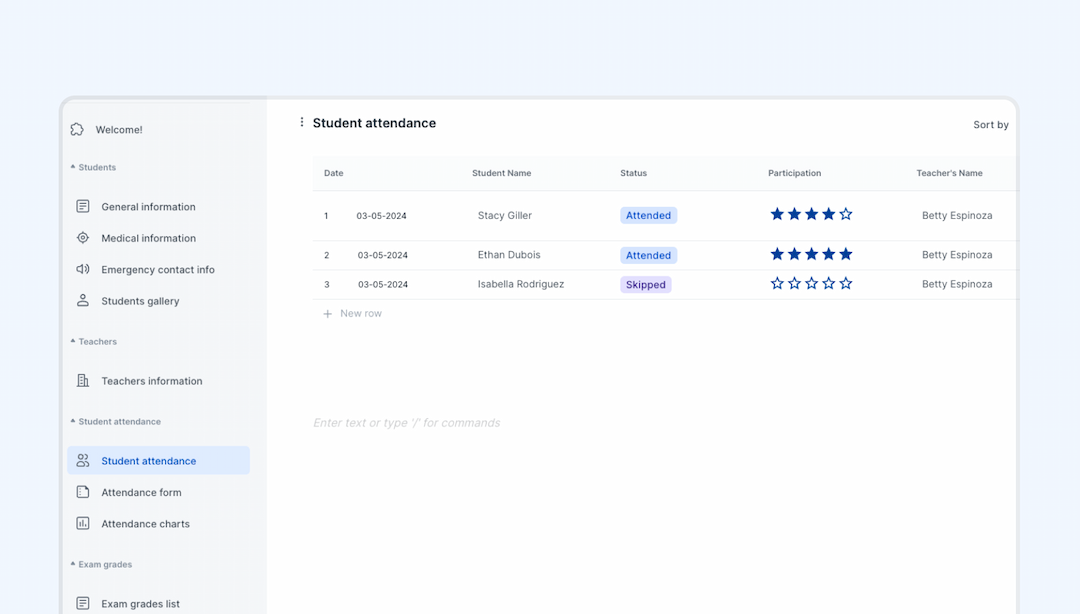1080x614 pixels.
Task: Click the Emergency contact info speaker icon
Action: pyautogui.click(x=82, y=269)
